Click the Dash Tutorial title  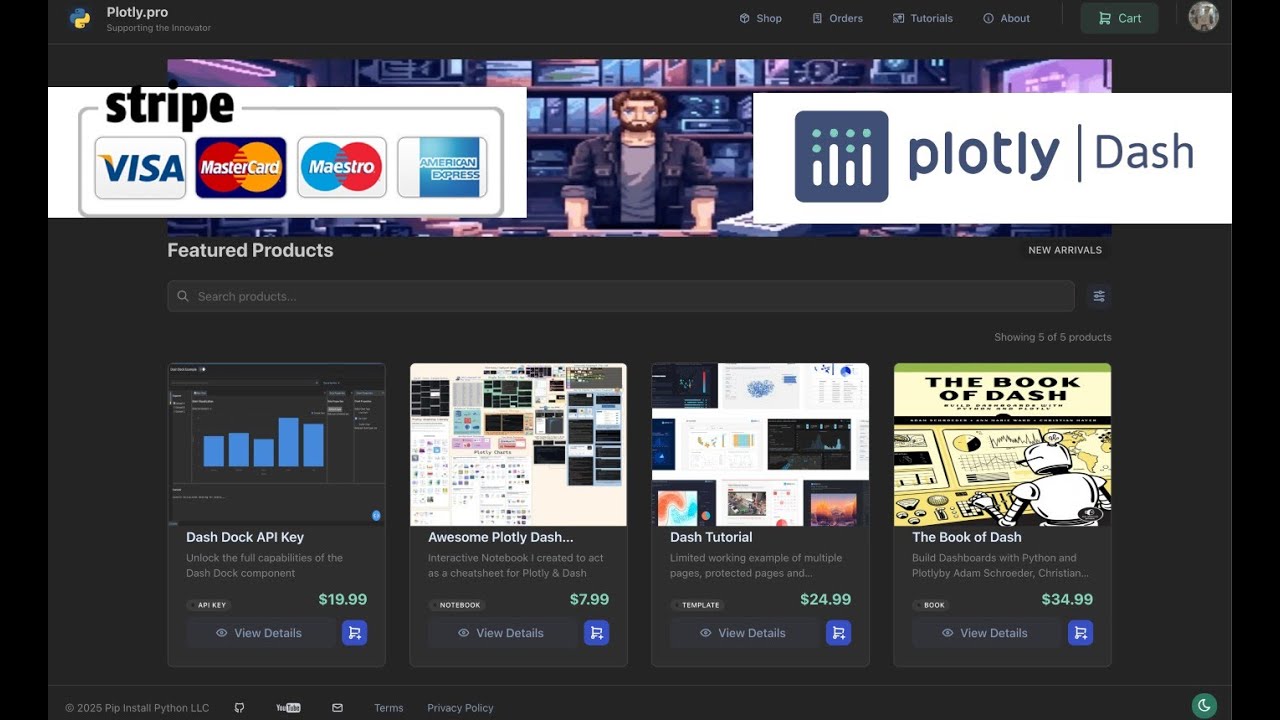711,537
